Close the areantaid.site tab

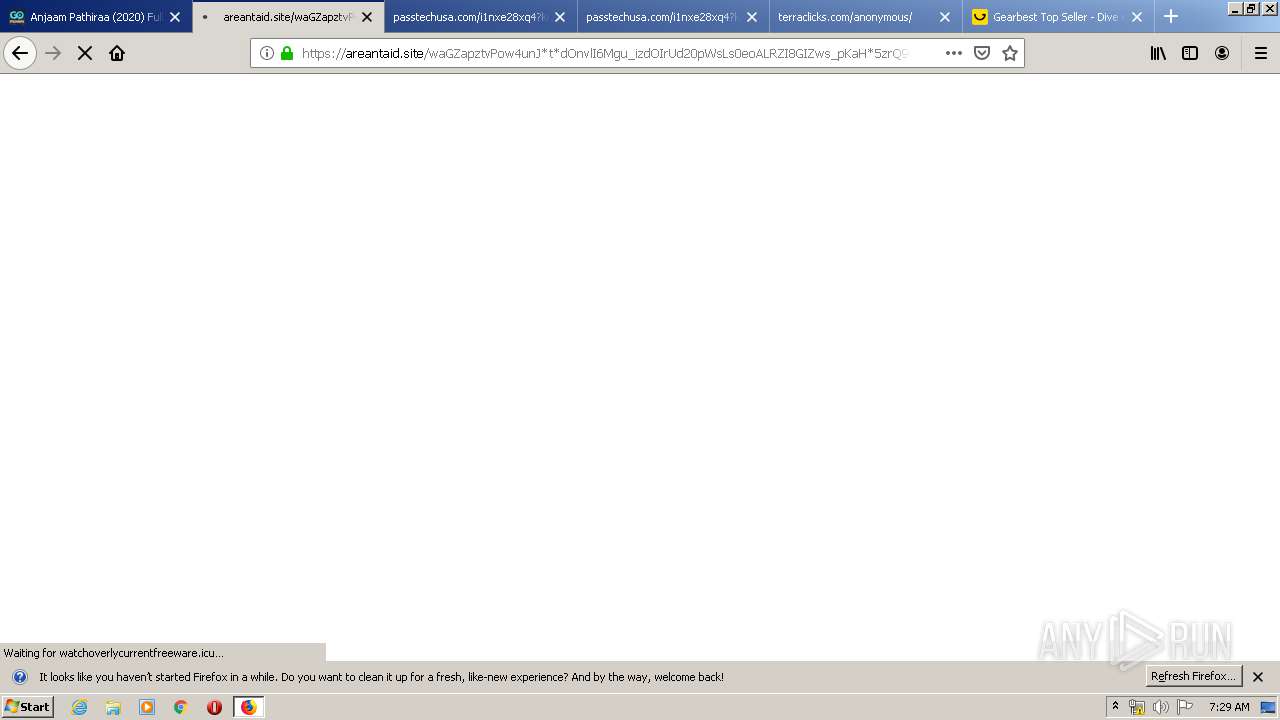coord(367,17)
